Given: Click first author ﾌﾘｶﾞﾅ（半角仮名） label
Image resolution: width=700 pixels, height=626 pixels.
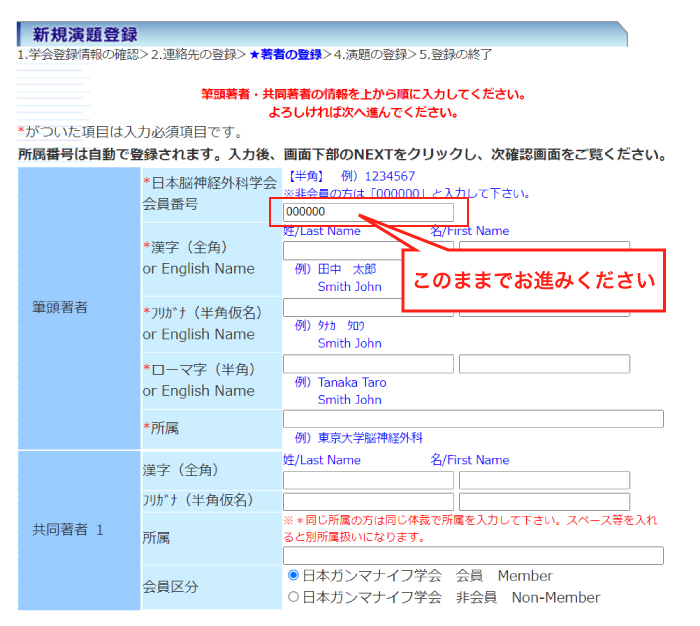Looking at the screenshot, I should [x=202, y=313].
